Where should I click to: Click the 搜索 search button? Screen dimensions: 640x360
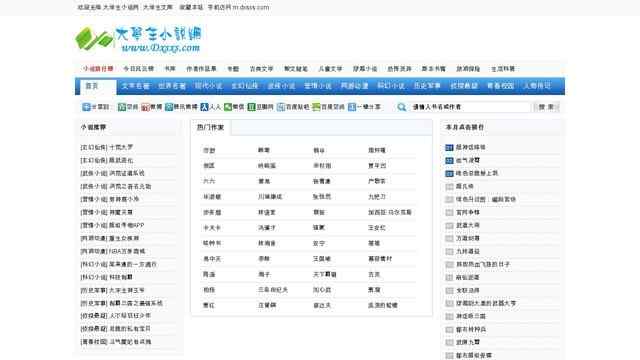pos(546,107)
